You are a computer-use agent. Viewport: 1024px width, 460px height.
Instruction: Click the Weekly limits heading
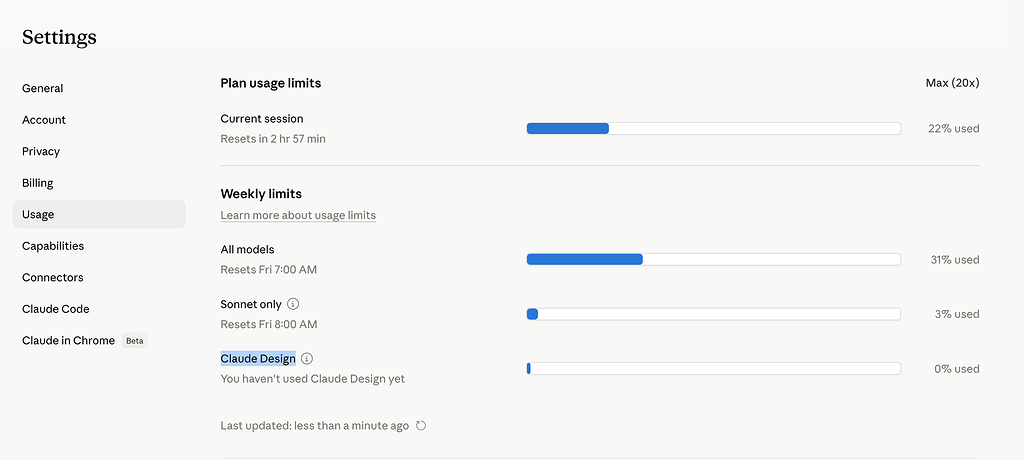[261, 193]
